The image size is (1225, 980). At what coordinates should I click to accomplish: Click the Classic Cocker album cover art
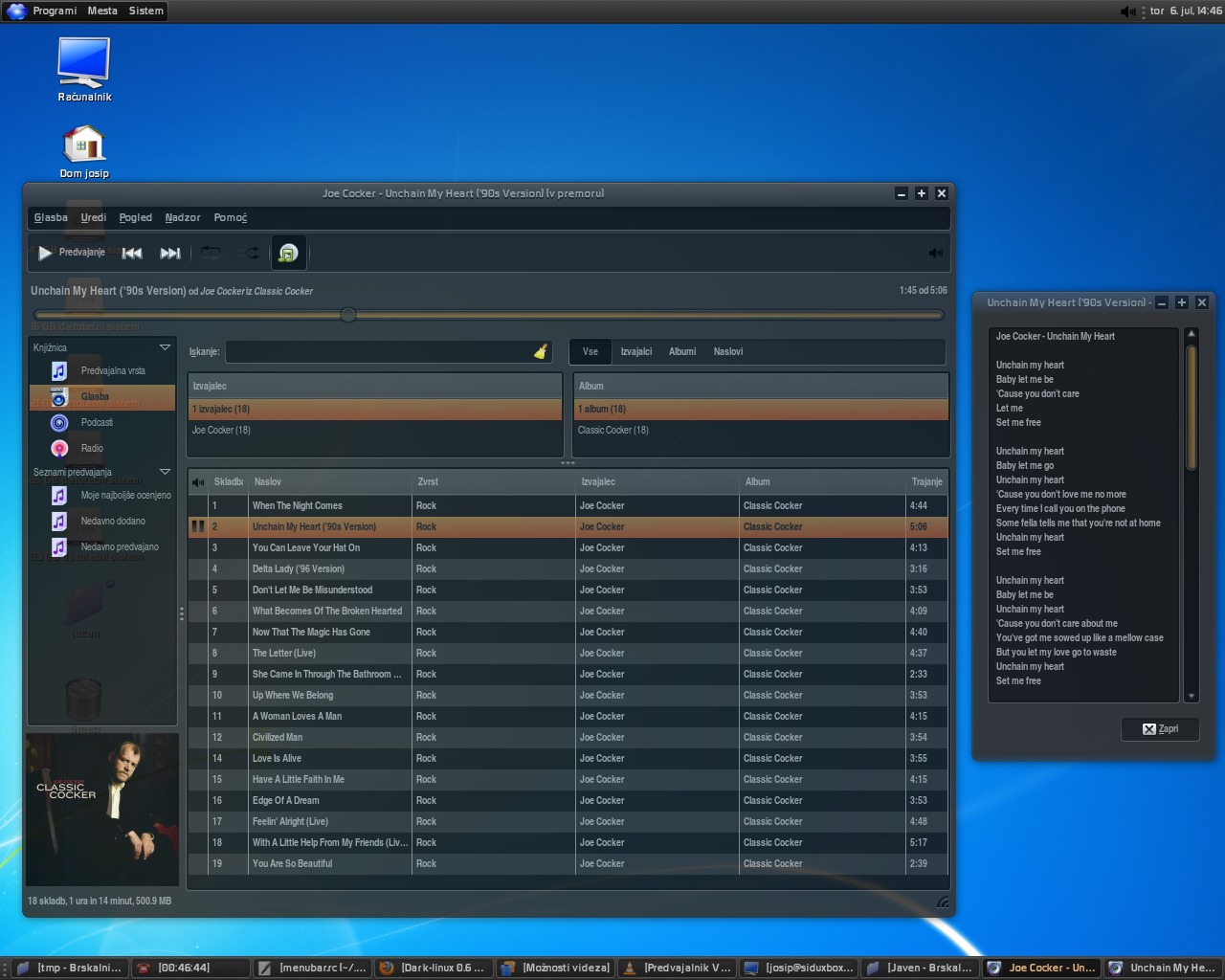click(x=102, y=810)
